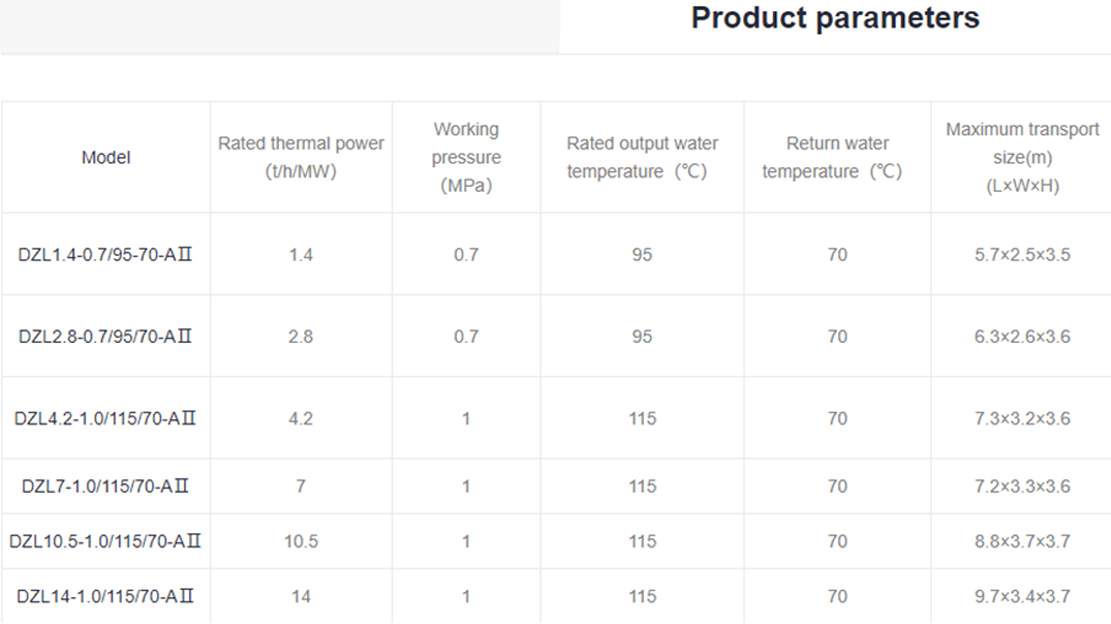Select the 9.7×3.4×3.7 transport size cell
Viewport: 1111px width, 624px height.
[1022, 597]
